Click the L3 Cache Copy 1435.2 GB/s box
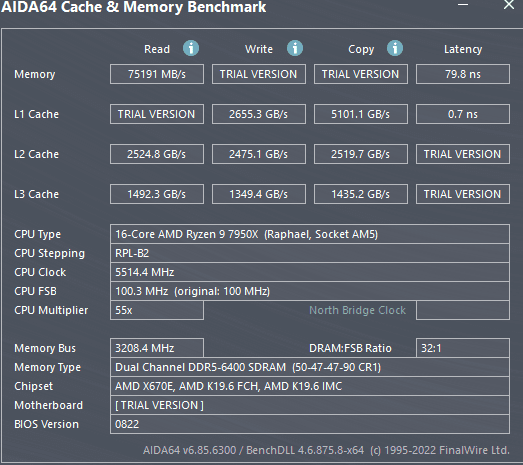This screenshot has width=523, height=465. [361, 194]
